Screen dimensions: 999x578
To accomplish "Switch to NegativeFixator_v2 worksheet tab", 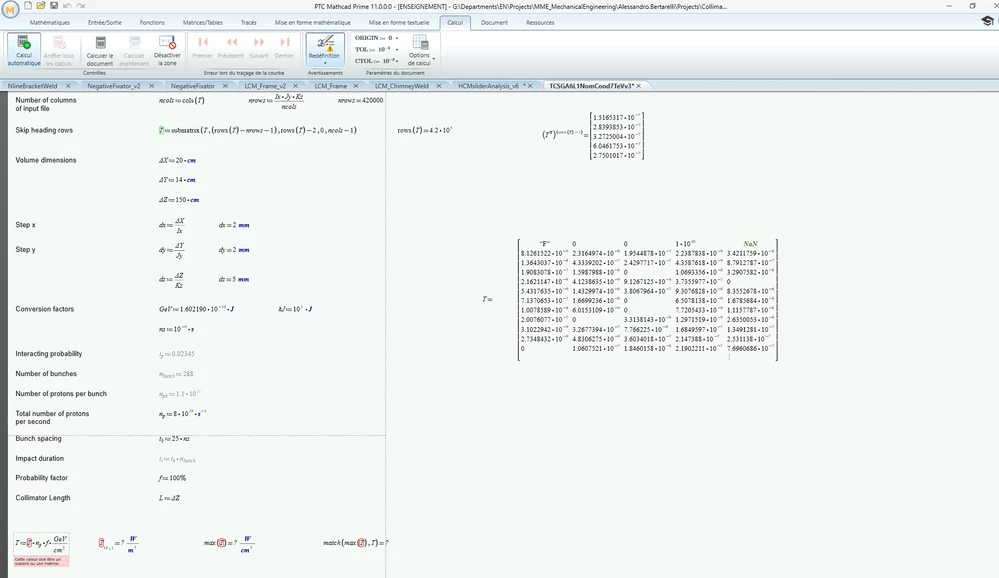I will [113, 86].
